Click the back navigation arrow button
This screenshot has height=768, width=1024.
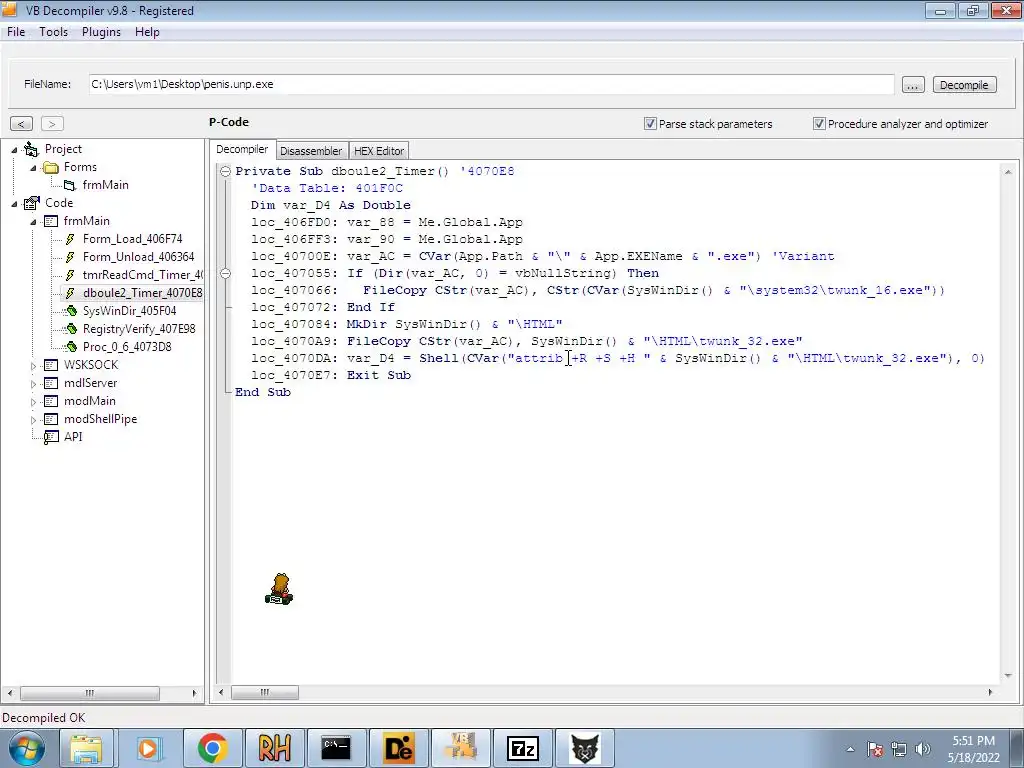point(22,123)
